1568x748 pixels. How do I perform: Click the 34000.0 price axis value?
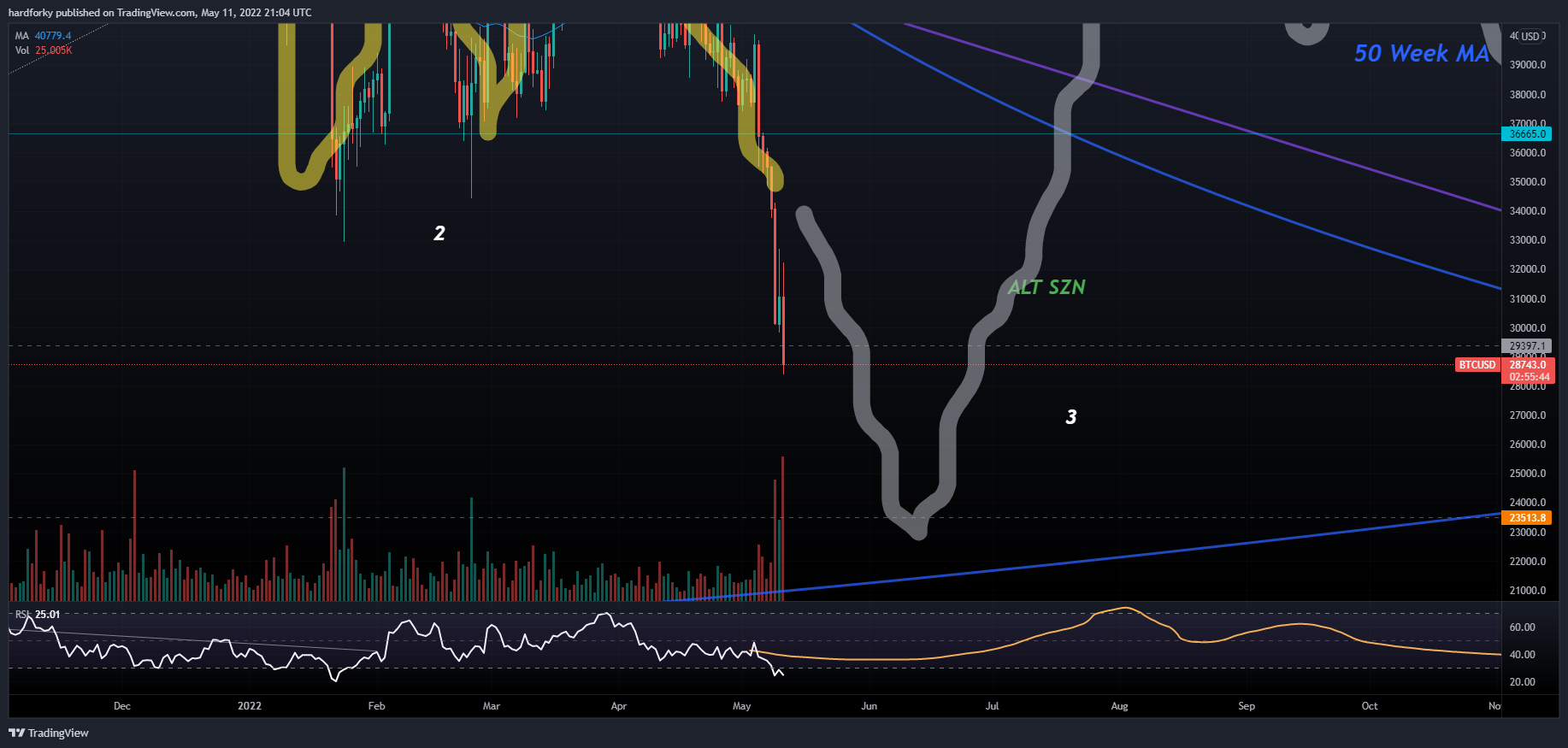pyautogui.click(x=1528, y=211)
